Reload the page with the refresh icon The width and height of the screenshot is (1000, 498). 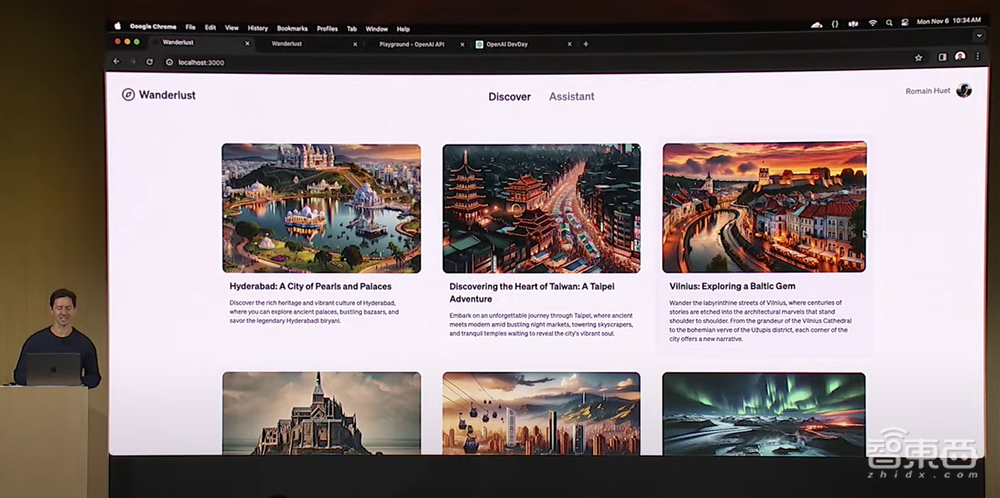pyautogui.click(x=150, y=62)
